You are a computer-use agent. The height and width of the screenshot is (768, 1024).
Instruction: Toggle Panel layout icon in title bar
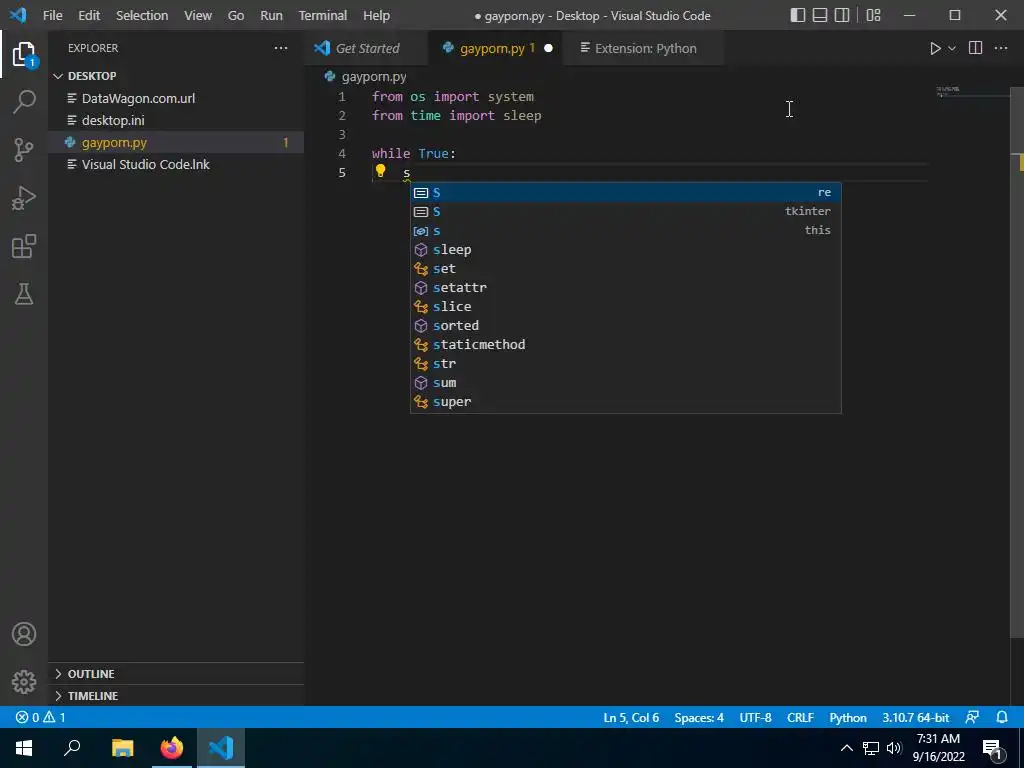coord(820,15)
